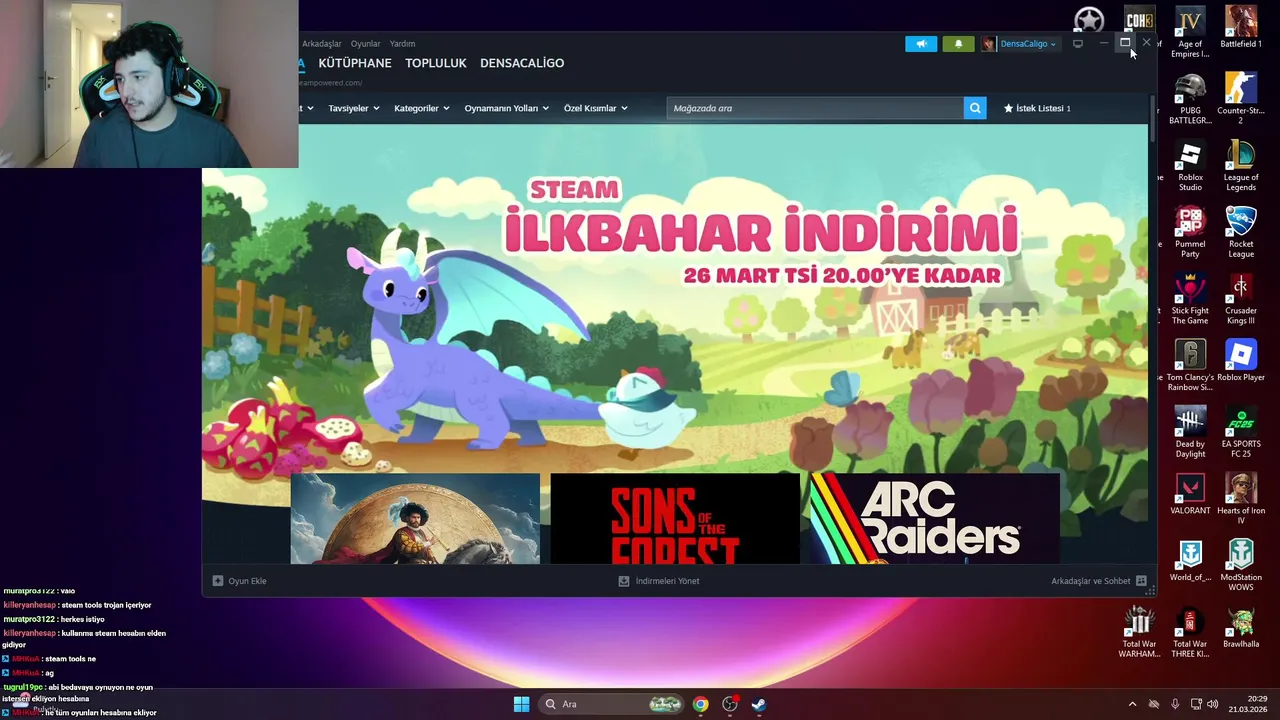The image size is (1280, 720).
Task: Open clock and date in taskbar
Action: point(1248,704)
